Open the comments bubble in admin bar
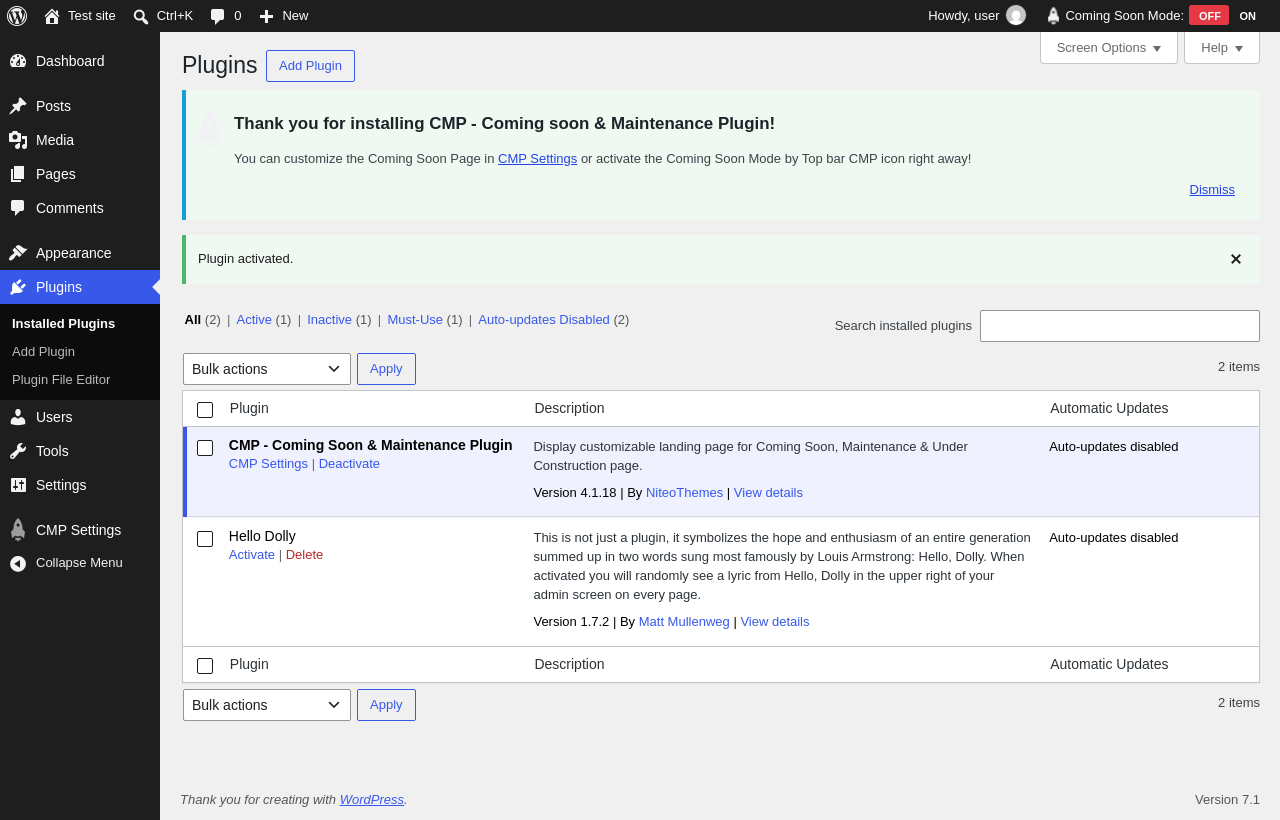Screen dimensions: 1280x820 [217, 16]
